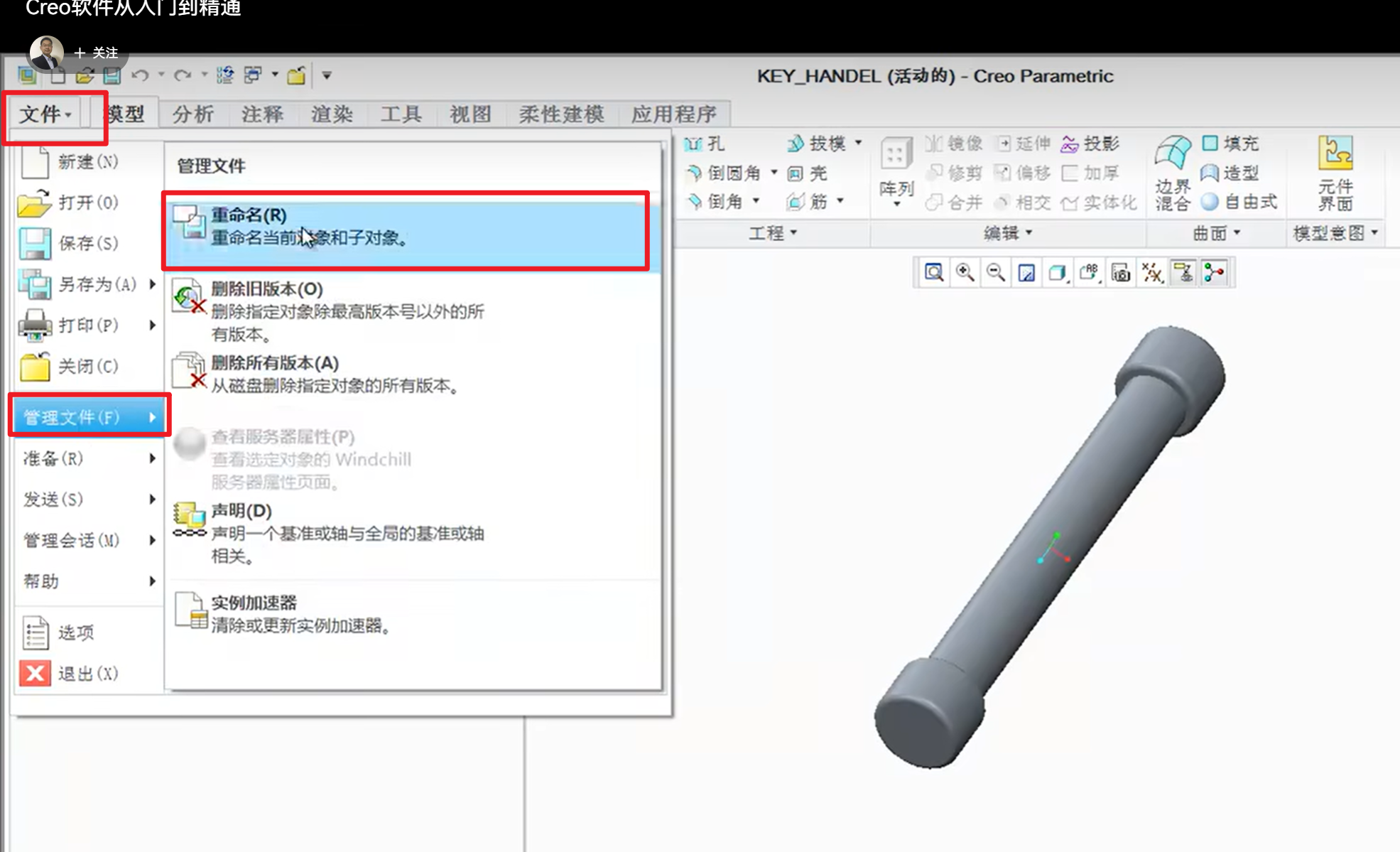Viewport: 1400px width, 852px height.
Task: Click the Repaint screen icon
Action: [1026, 273]
